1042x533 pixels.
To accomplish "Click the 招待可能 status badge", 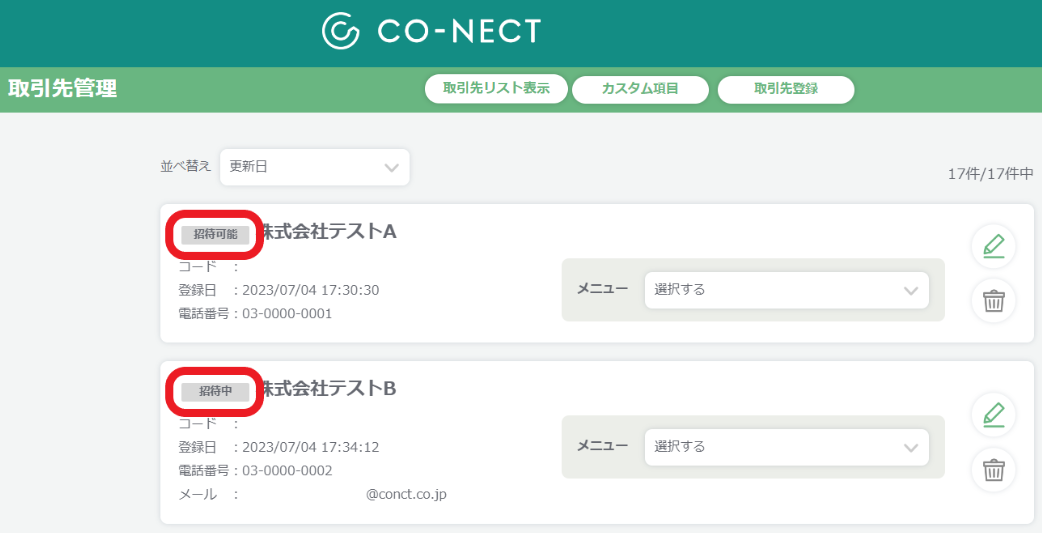I will (215, 235).
